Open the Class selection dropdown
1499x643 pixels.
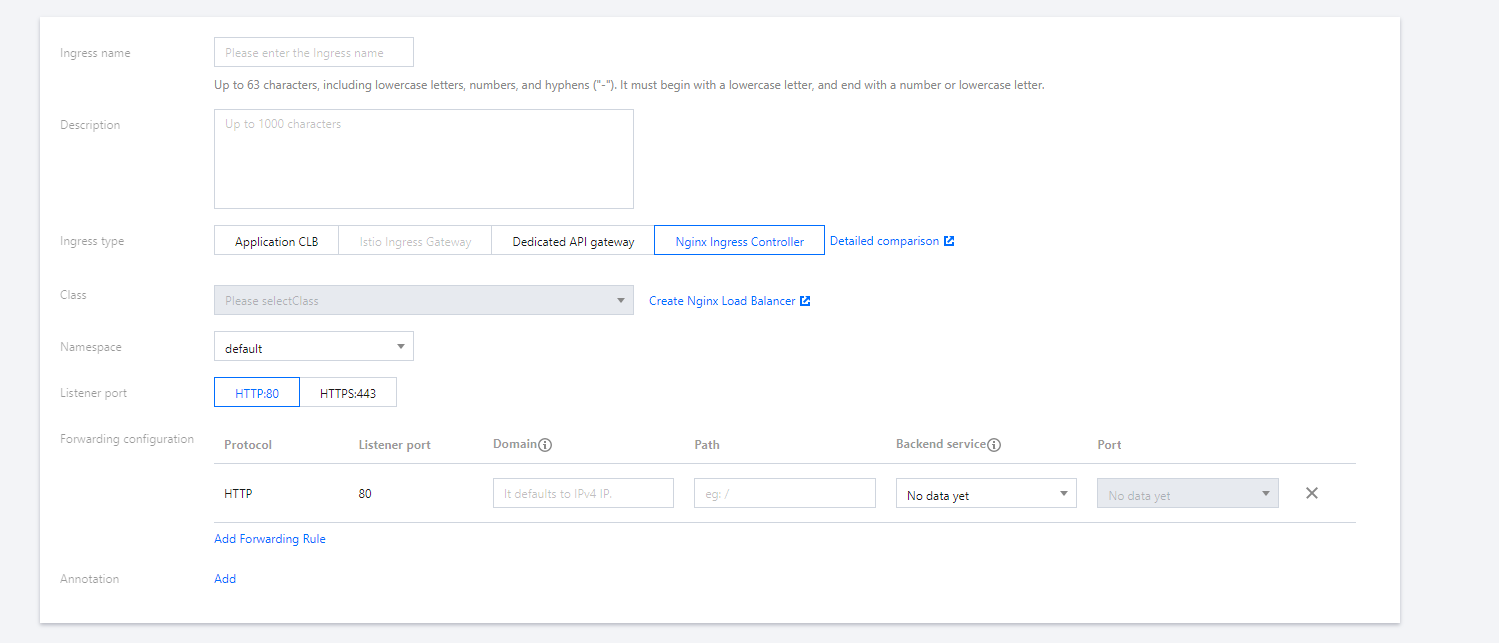tap(423, 300)
